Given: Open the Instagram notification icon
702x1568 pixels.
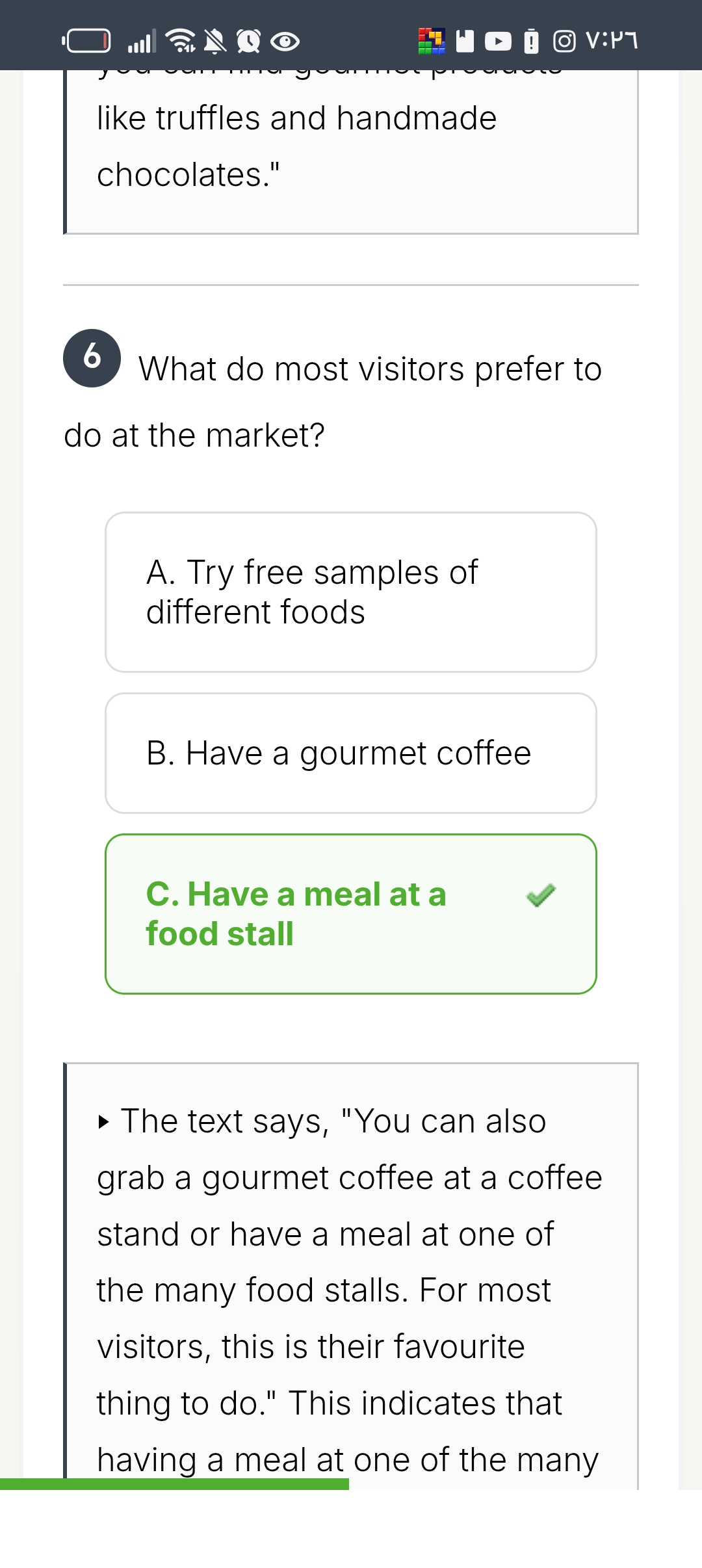Looking at the screenshot, I should coord(564,42).
